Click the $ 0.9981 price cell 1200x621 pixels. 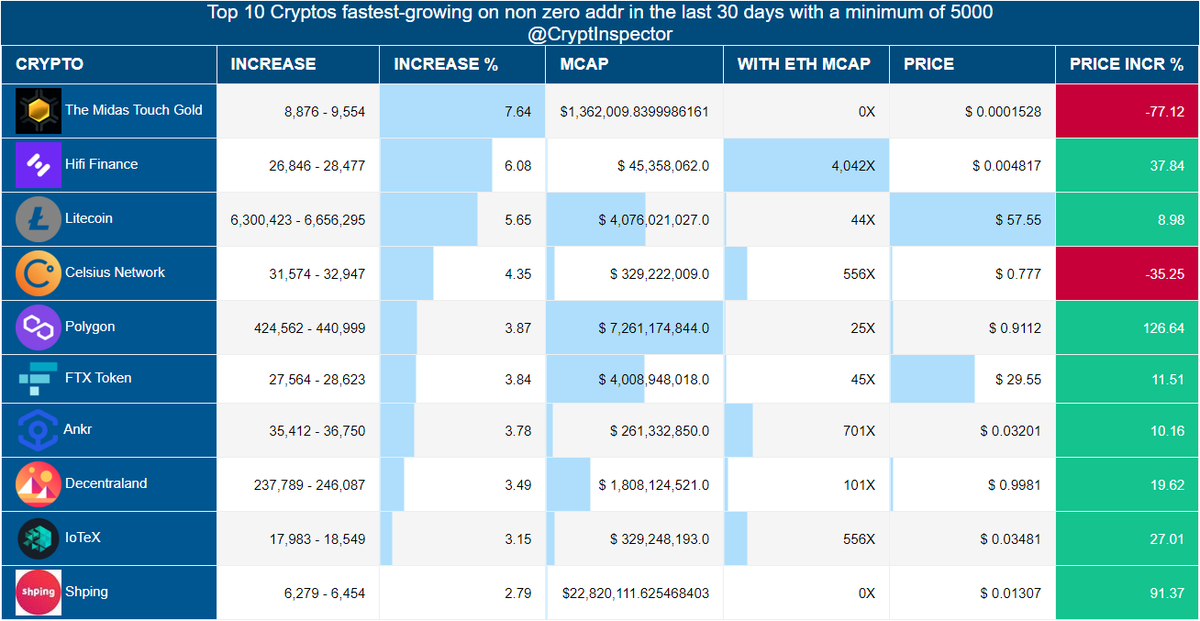pyautogui.click(x=972, y=485)
